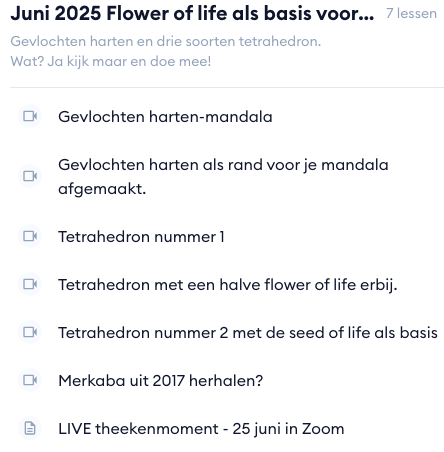Click video icon for Tetrahedron nummer 2 lesson

(30, 332)
